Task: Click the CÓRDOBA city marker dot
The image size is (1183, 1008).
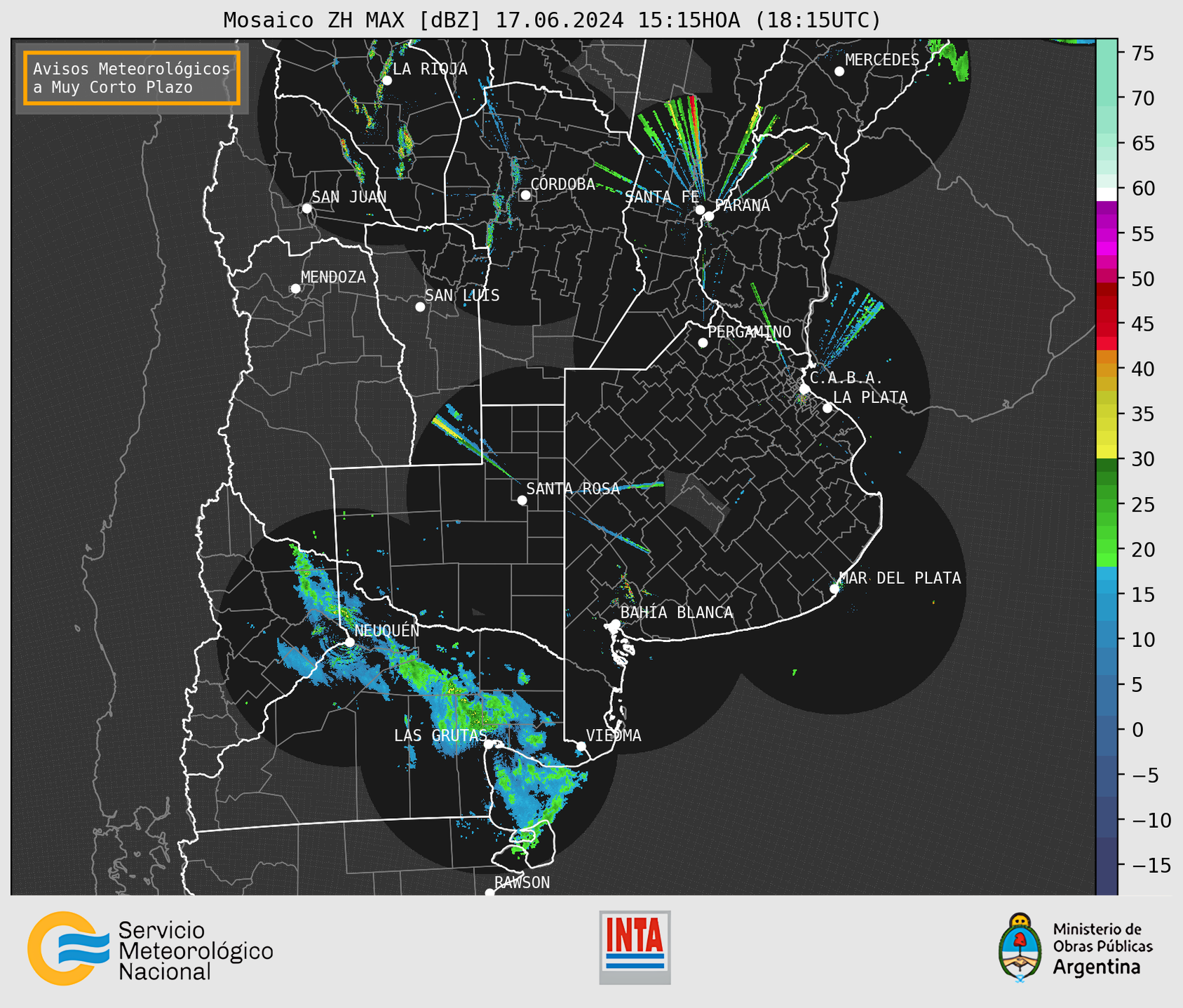Action: click(525, 195)
